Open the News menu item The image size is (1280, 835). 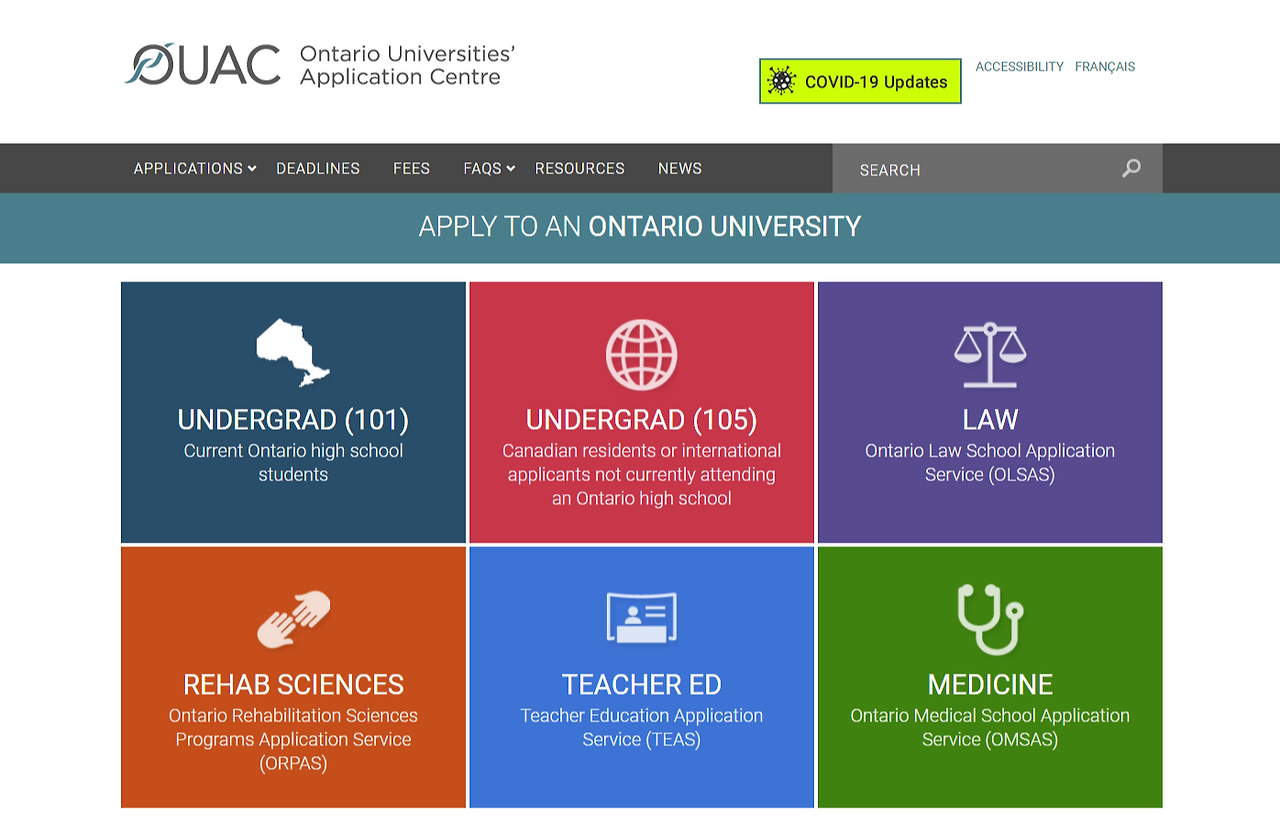[680, 168]
